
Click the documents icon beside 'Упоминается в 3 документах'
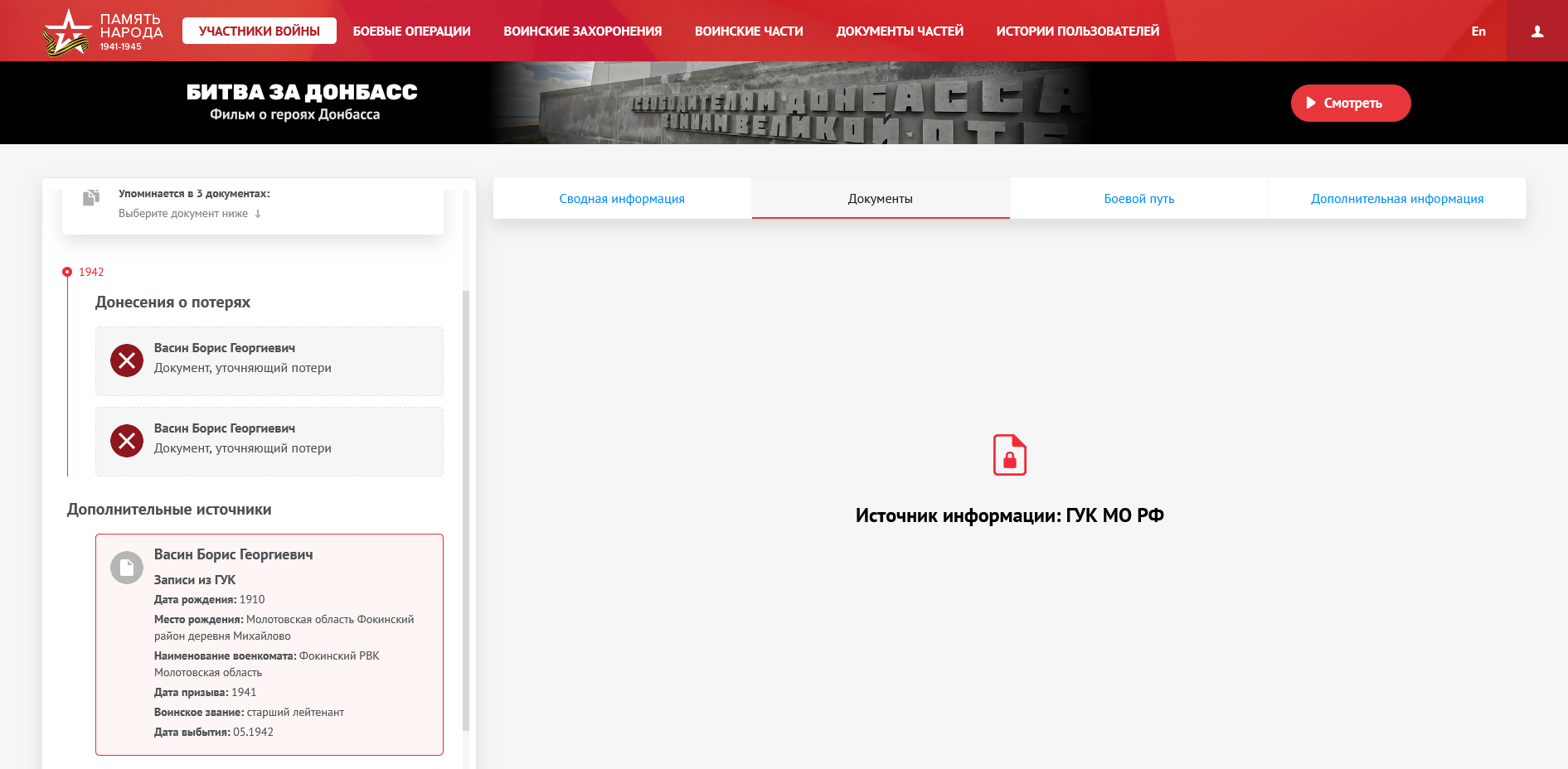pyautogui.click(x=91, y=197)
